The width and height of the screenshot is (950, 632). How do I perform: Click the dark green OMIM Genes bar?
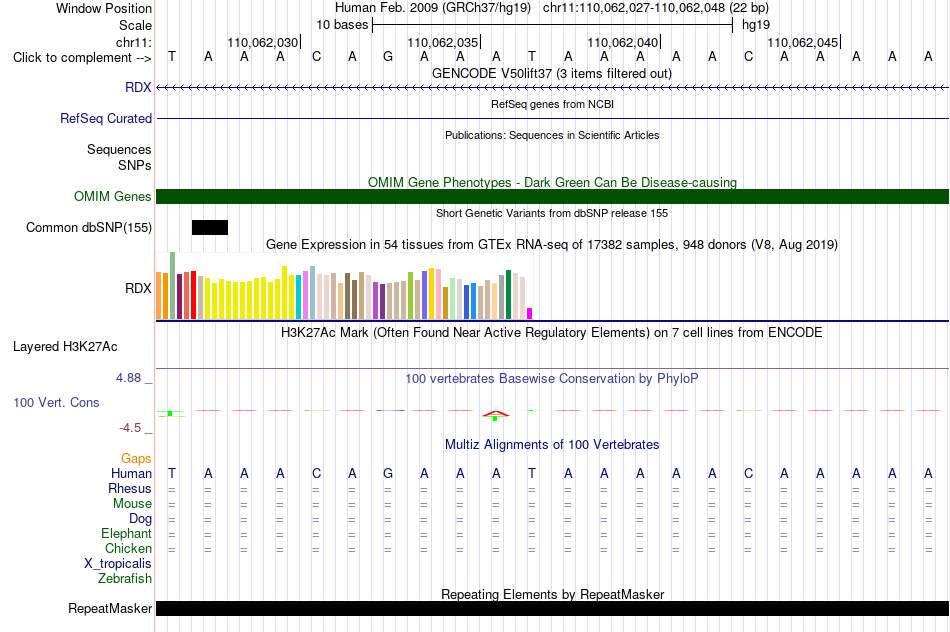552,196
